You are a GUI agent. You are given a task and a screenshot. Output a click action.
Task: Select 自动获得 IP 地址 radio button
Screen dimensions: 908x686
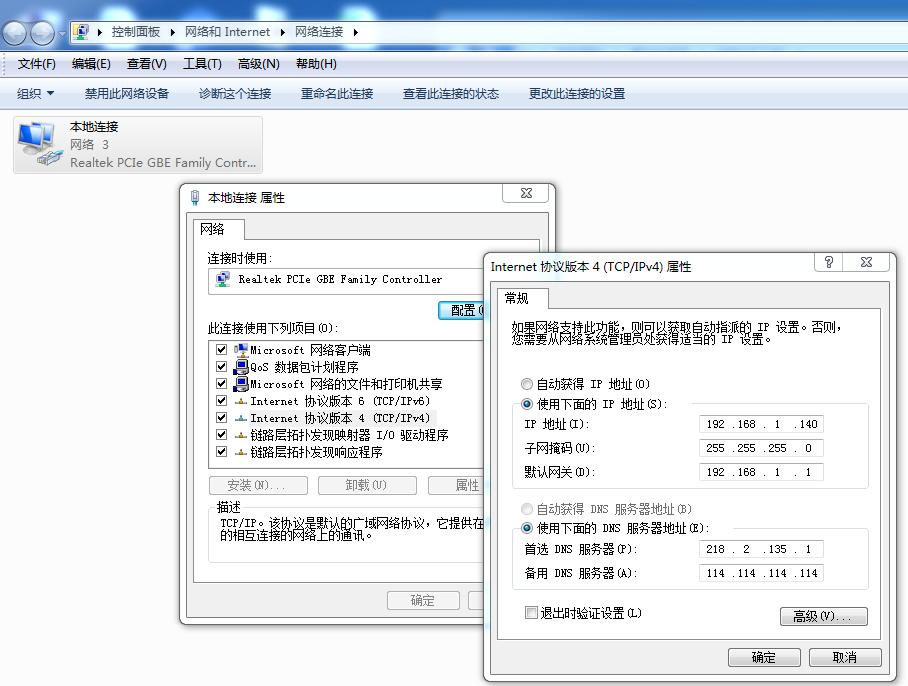527,384
